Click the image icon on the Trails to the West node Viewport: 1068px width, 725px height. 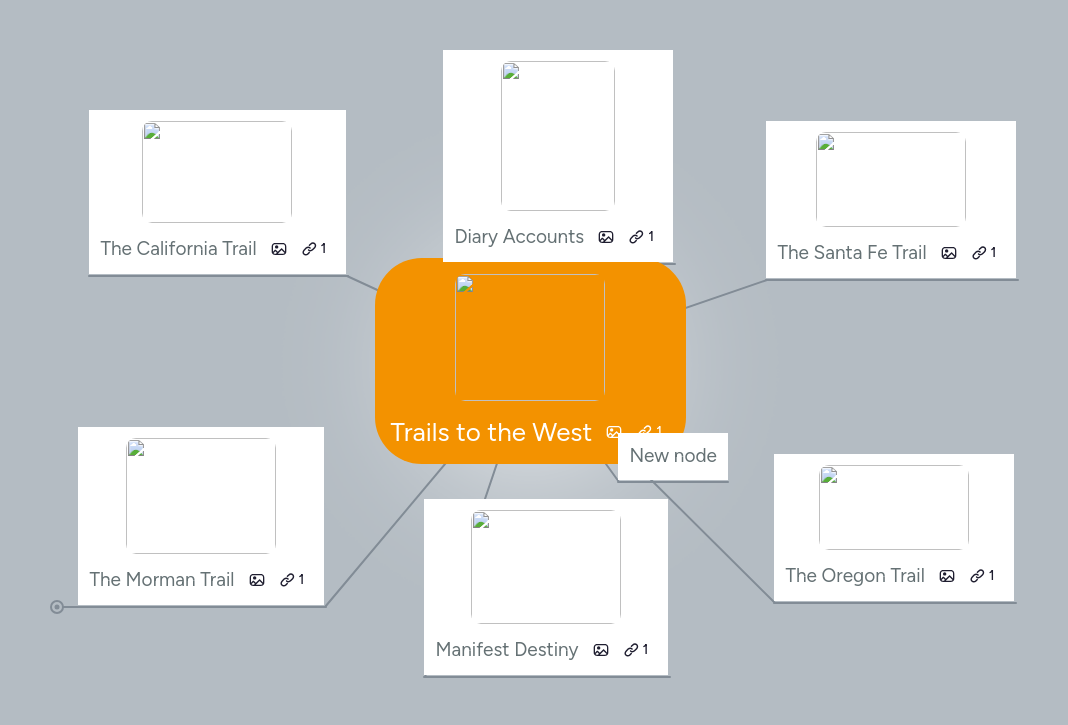613,432
